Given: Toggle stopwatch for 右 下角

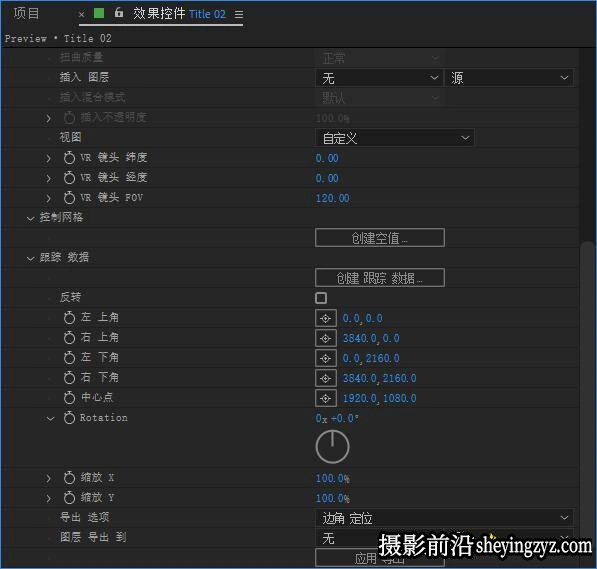Looking at the screenshot, I should click(x=69, y=377).
